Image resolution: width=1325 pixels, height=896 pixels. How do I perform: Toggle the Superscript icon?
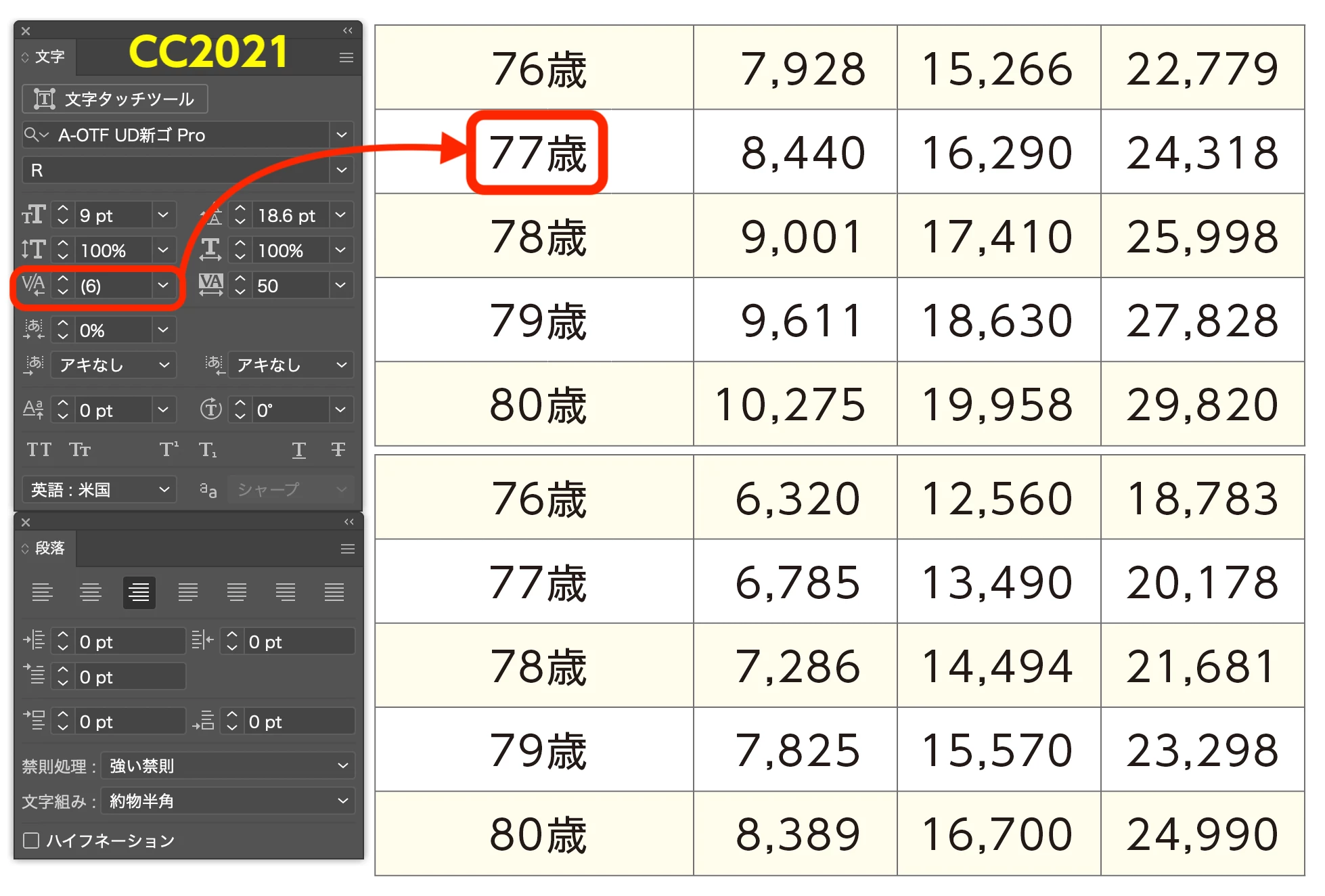(169, 450)
